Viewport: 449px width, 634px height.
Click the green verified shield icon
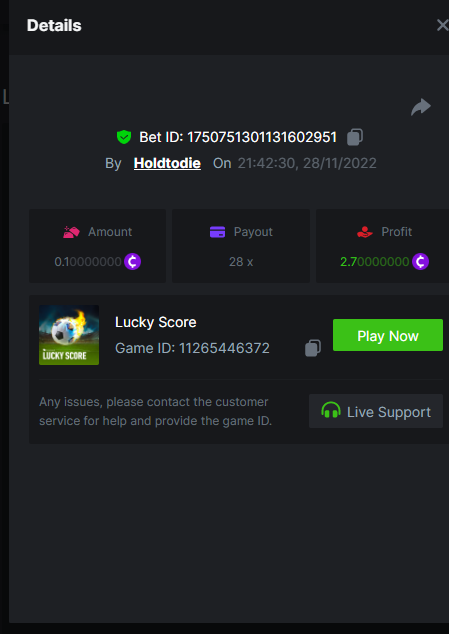(x=124, y=137)
